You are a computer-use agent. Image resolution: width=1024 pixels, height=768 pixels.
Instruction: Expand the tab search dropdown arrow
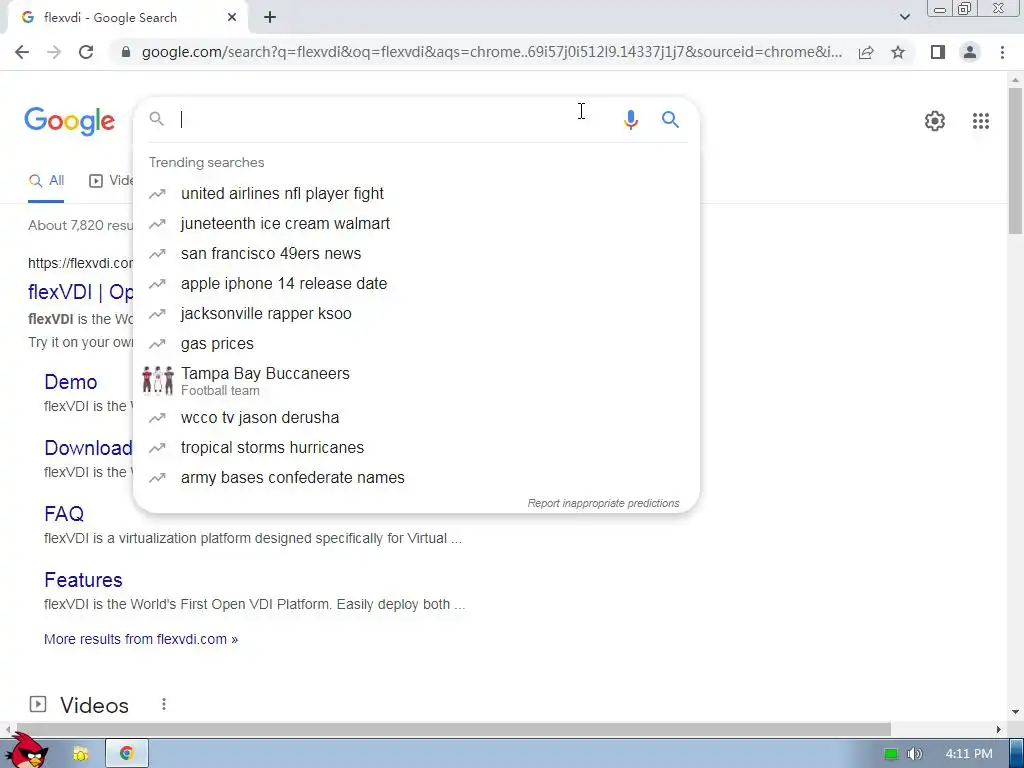click(904, 17)
